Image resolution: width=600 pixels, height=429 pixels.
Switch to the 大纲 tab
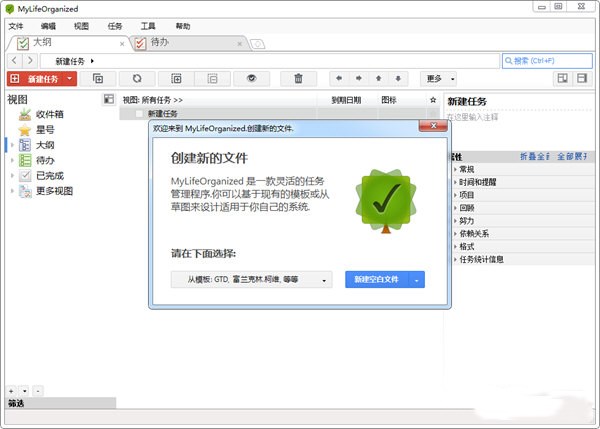(67, 42)
